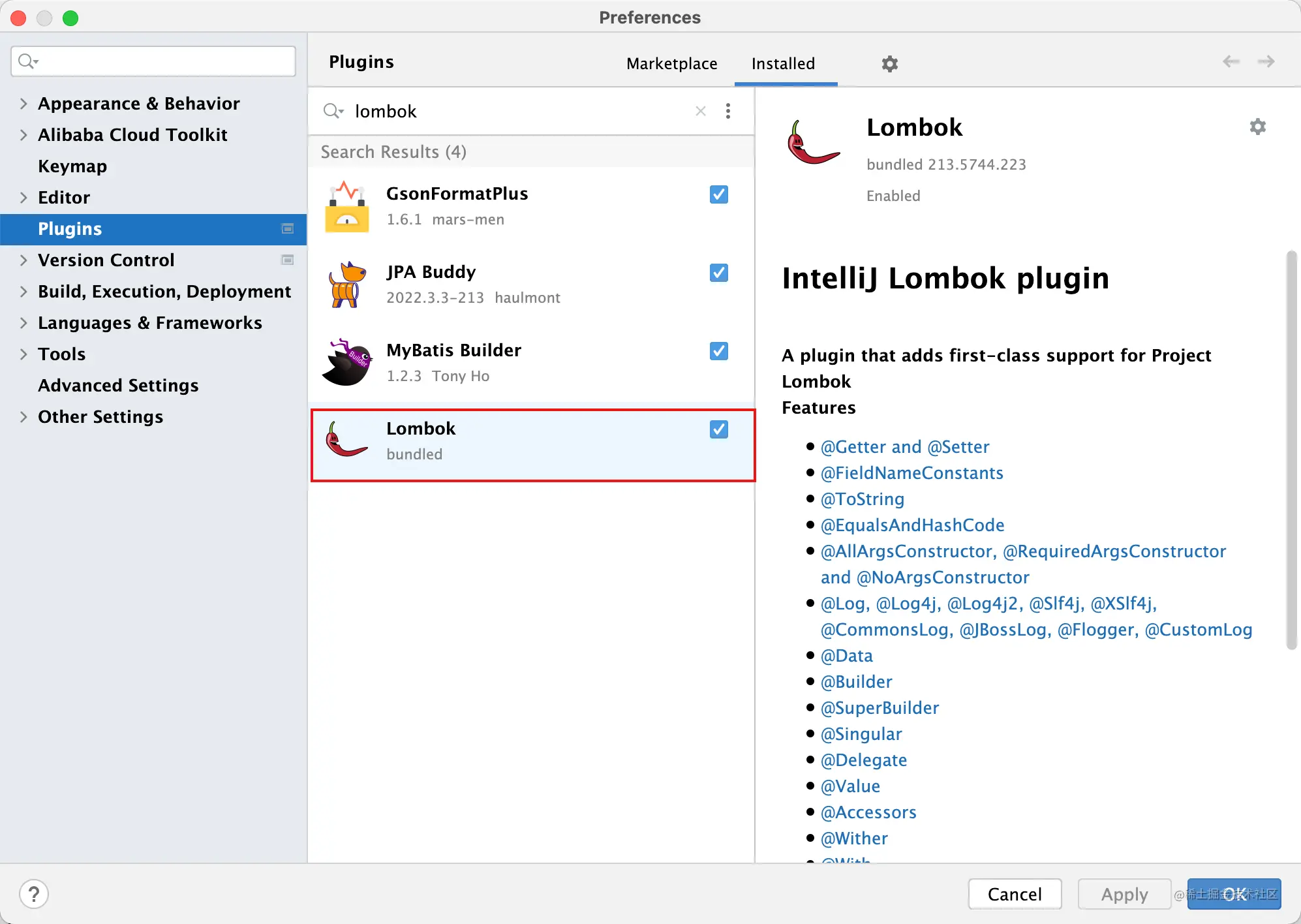This screenshot has height=924, width=1301.
Task: Confirm with the OK button
Action: tap(1234, 894)
